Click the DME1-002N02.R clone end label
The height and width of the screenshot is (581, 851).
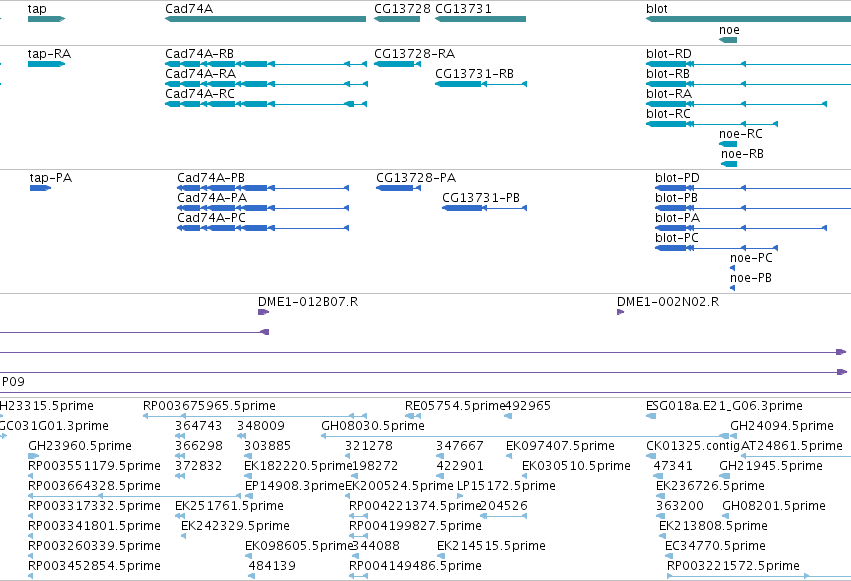point(668,302)
